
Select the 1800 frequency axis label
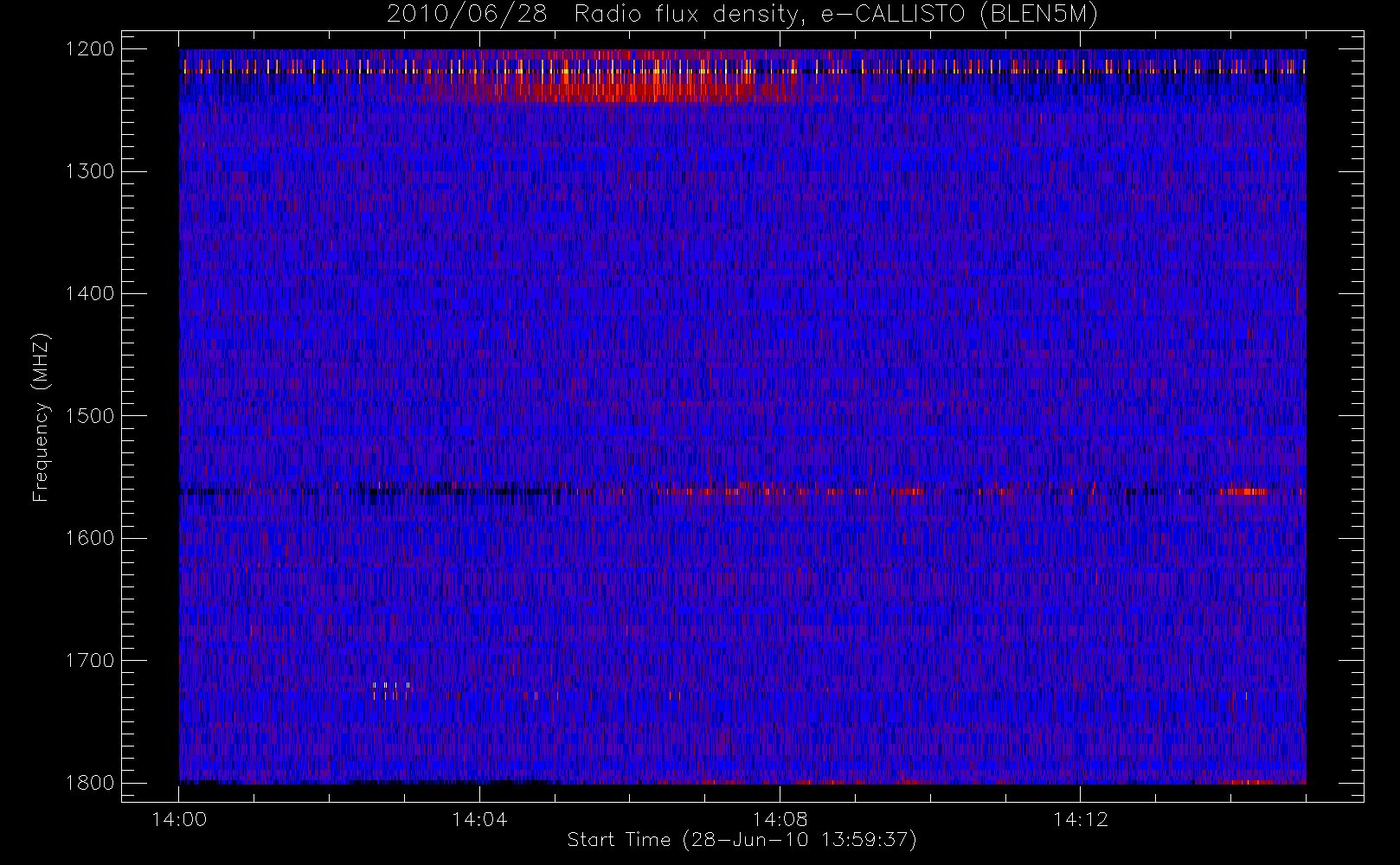[90, 782]
